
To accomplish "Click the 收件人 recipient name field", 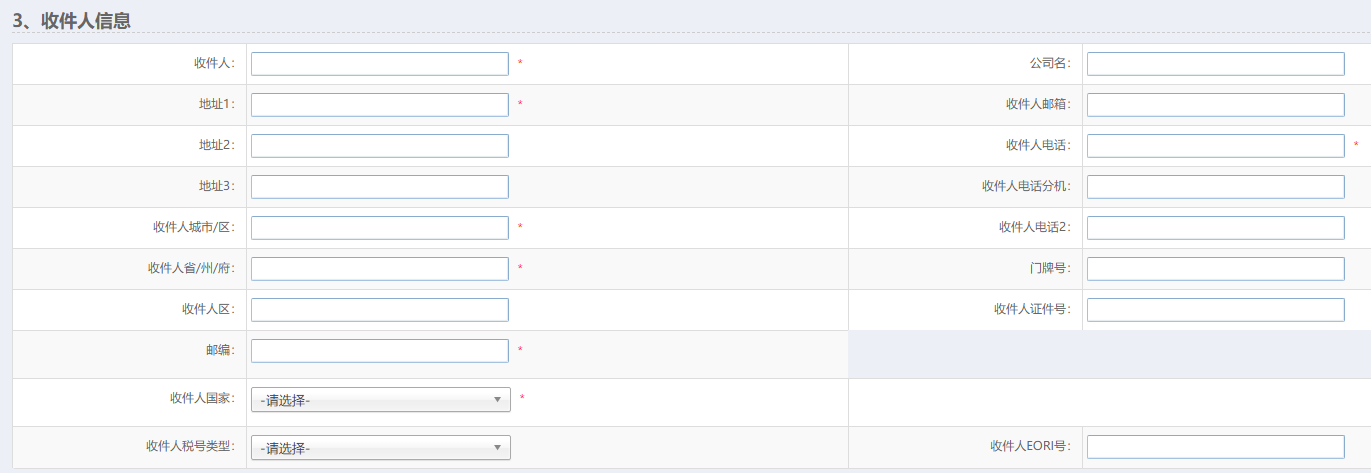I will [379, 64].
